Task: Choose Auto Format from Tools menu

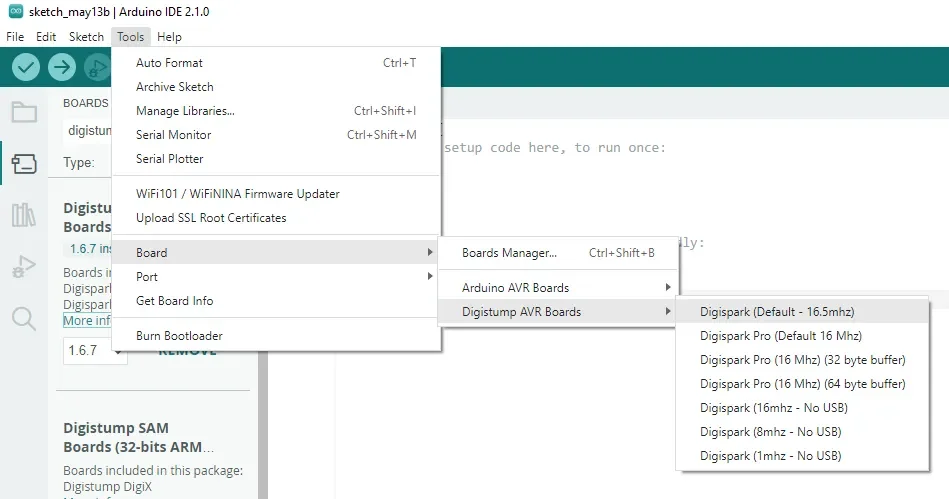Action: tap(276, 63)
